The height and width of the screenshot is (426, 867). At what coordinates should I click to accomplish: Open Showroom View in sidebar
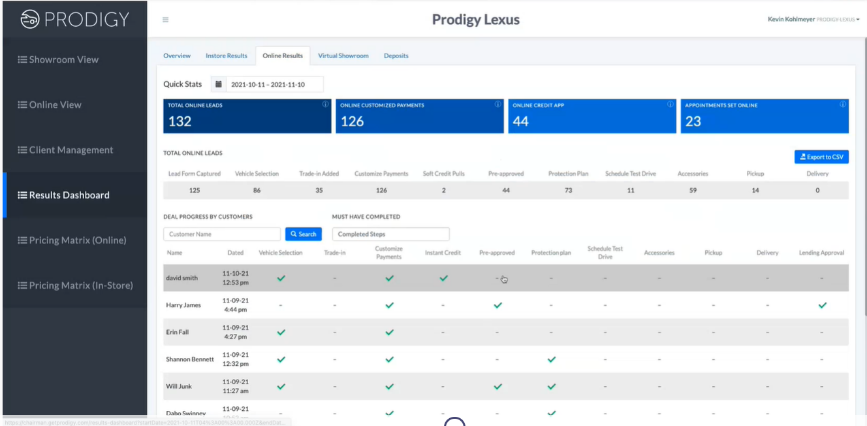click(x=75, y=60)
